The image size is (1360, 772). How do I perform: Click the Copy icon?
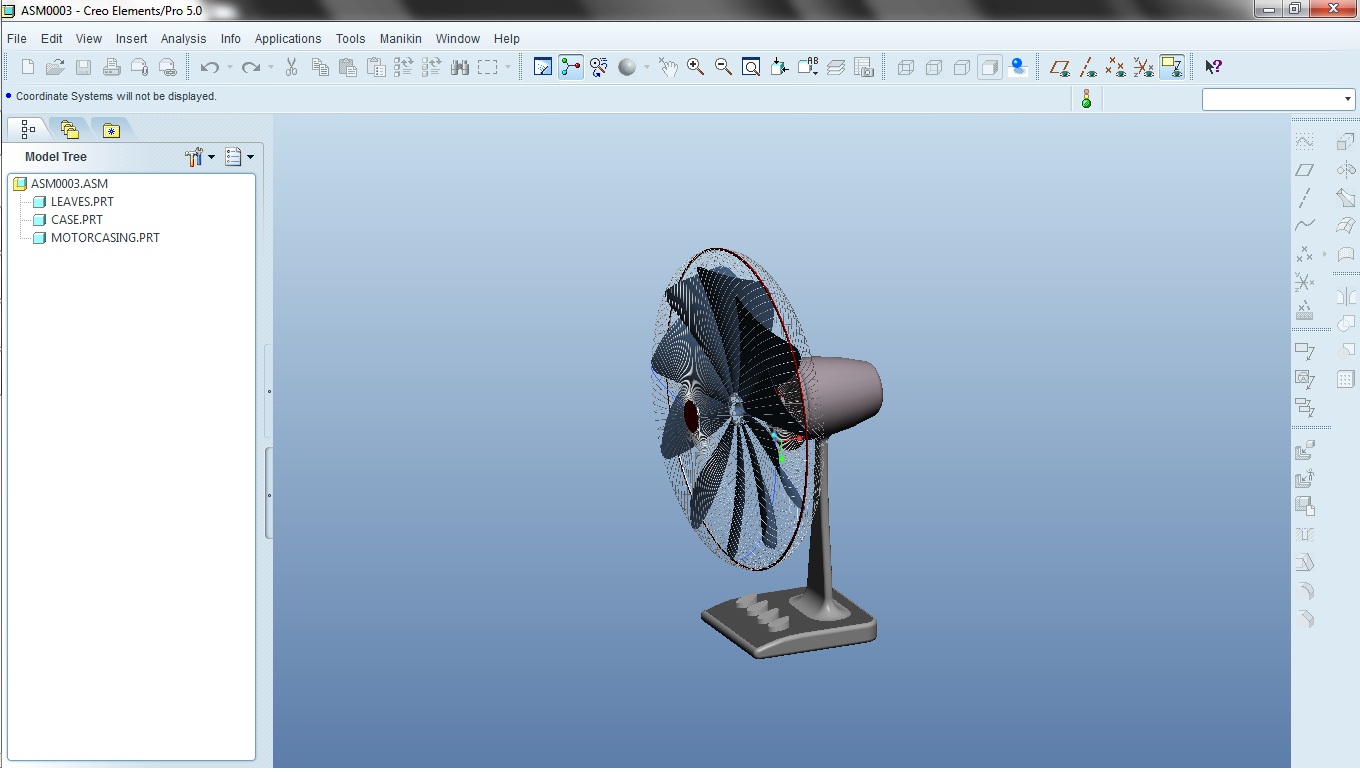tap(320, 67)
